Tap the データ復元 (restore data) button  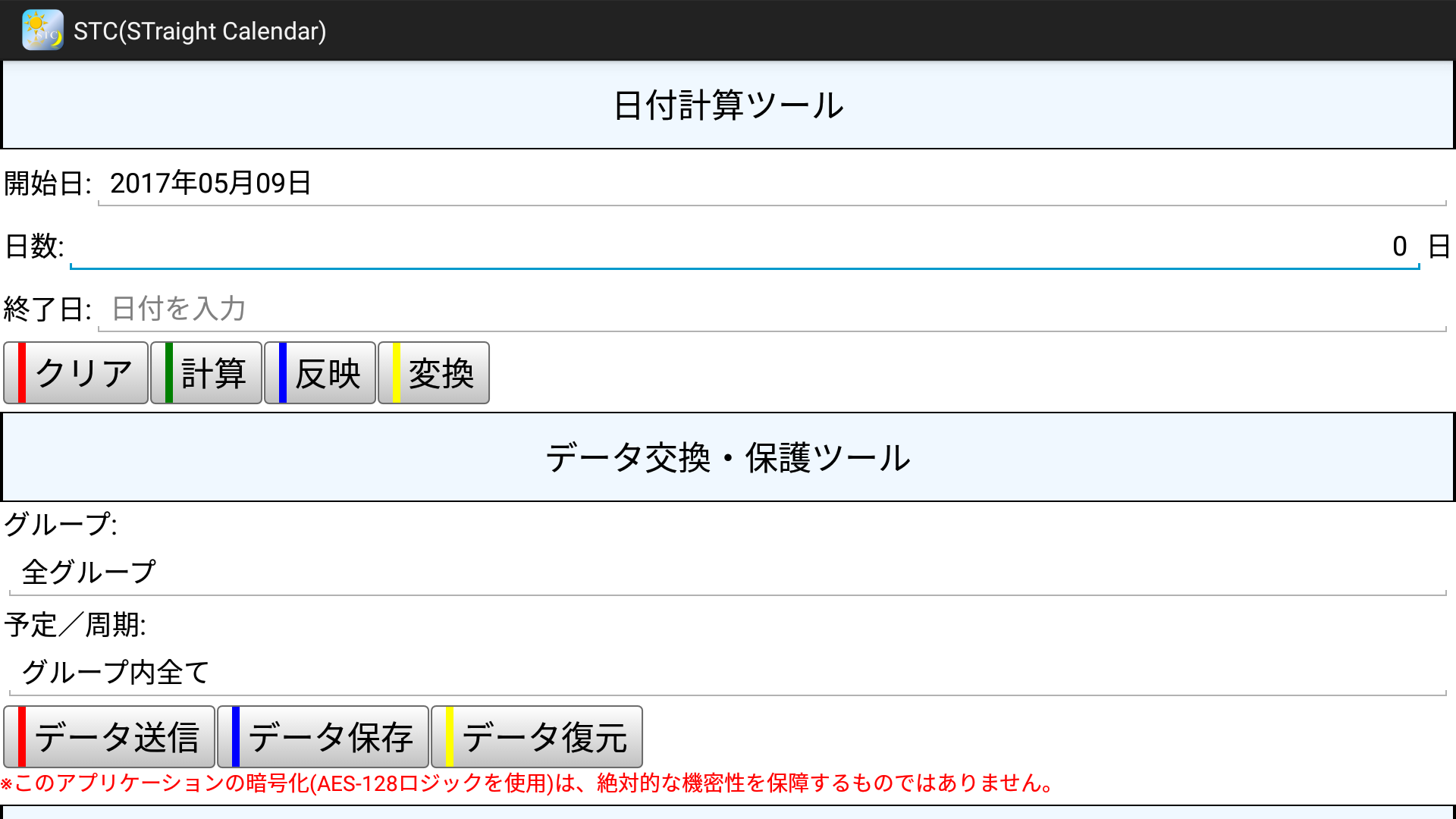[538, 737]
